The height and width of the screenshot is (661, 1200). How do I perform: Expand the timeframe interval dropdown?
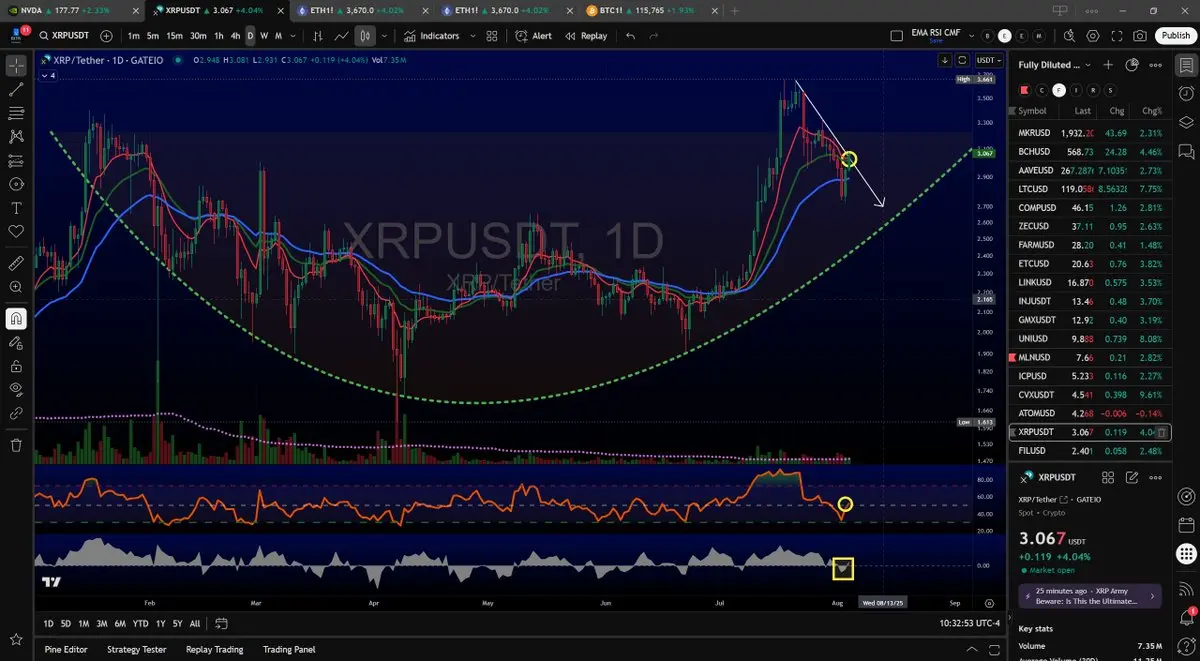293,35
